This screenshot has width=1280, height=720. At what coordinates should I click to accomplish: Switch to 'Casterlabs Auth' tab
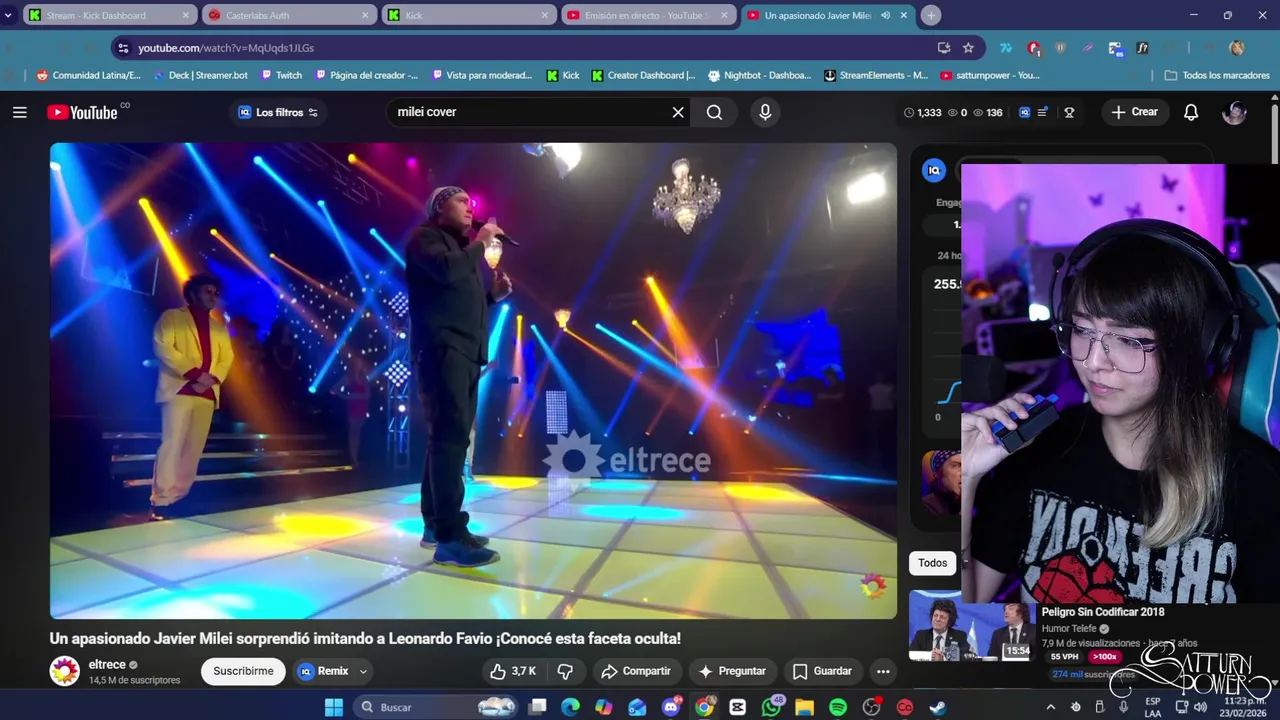click(x=289, y=15)
